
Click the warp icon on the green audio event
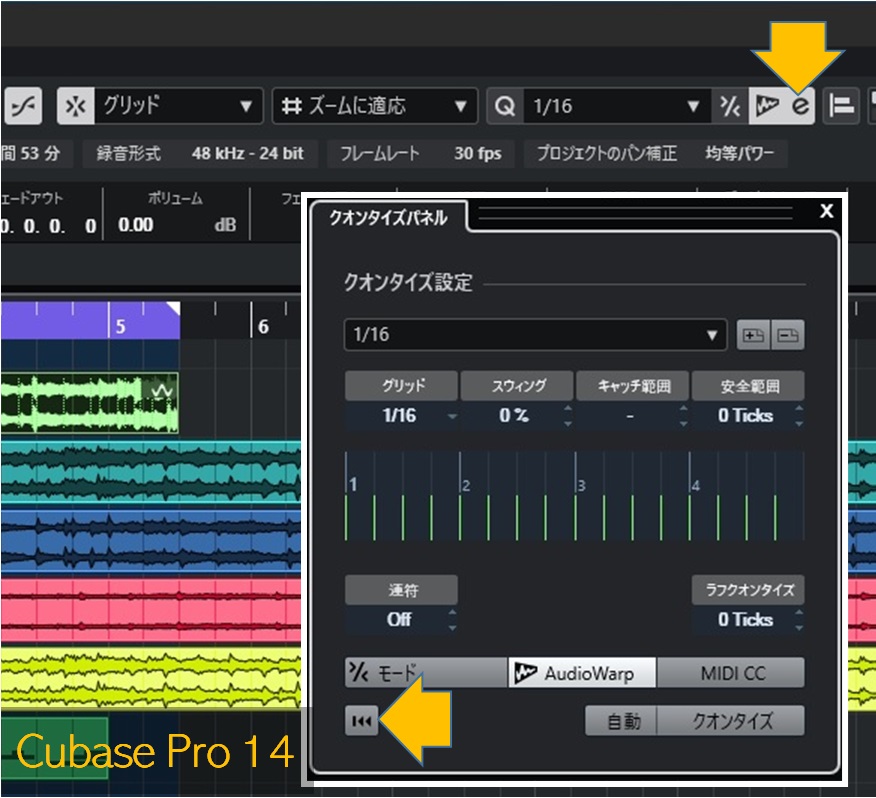pos(161,390)
